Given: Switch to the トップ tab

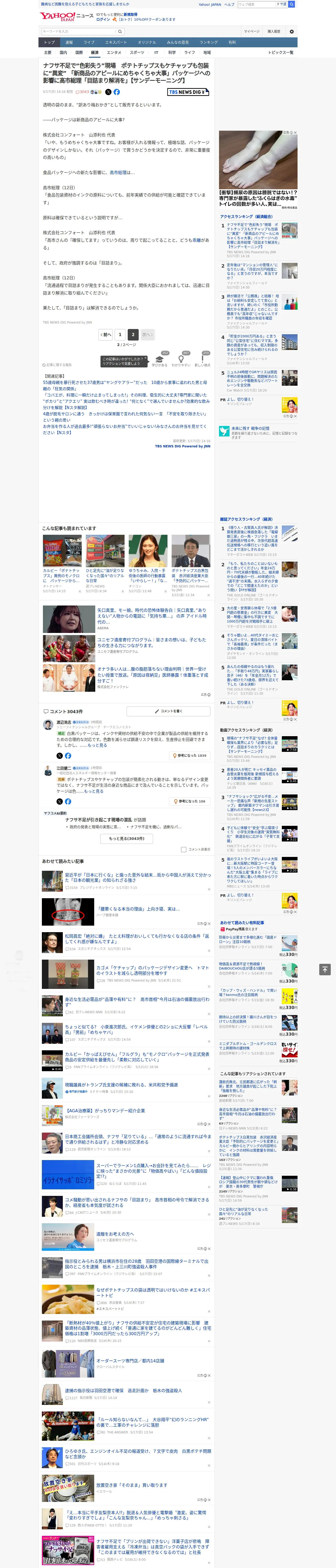Looking at the screenshot, I should click(49, 42).
